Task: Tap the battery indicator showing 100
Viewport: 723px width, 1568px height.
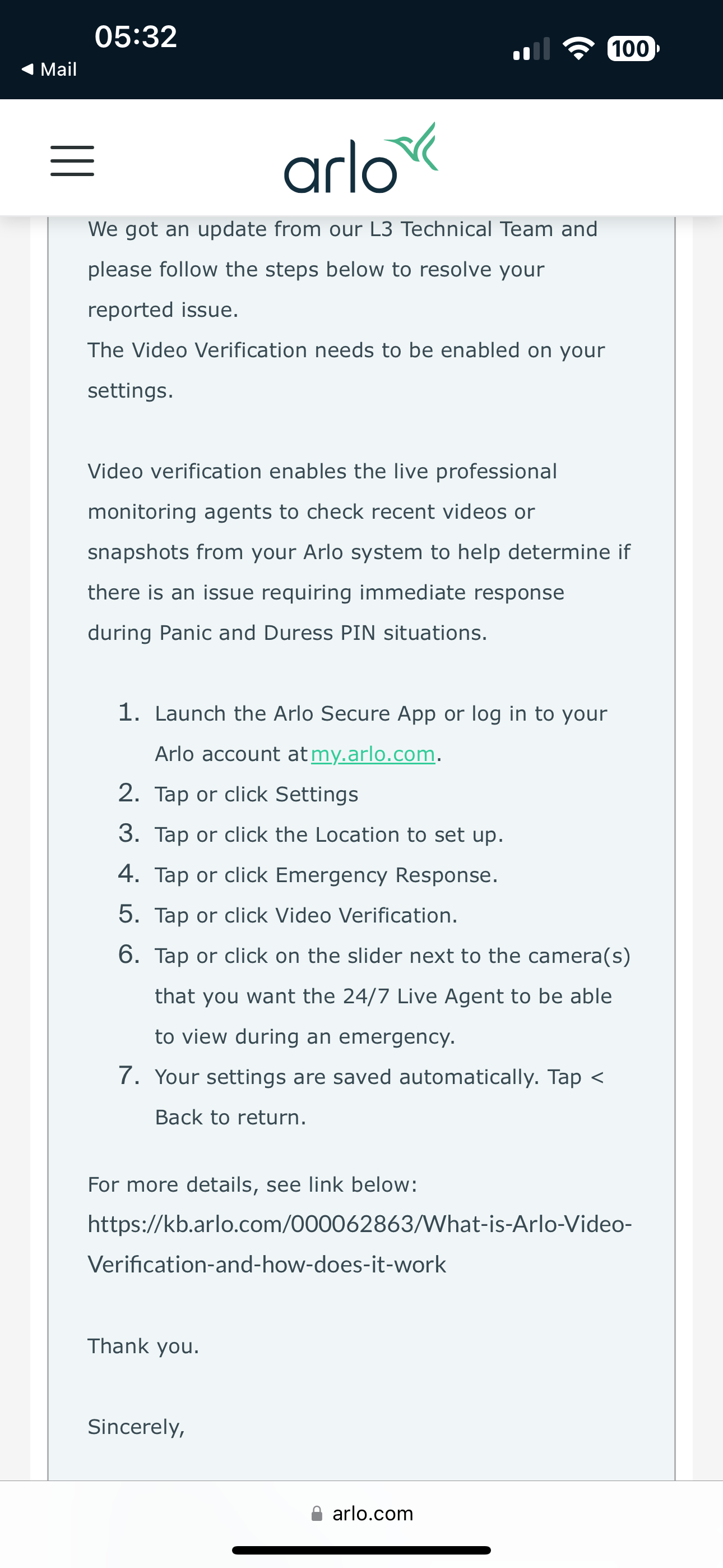Action: tap(632, 49)
